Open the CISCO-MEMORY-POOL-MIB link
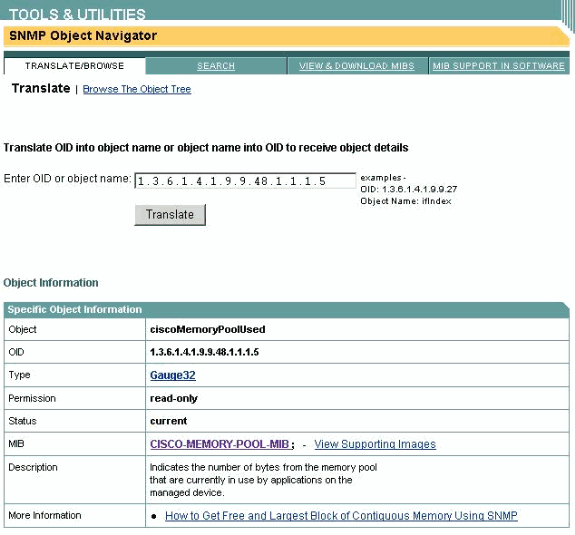 point(220,444)
